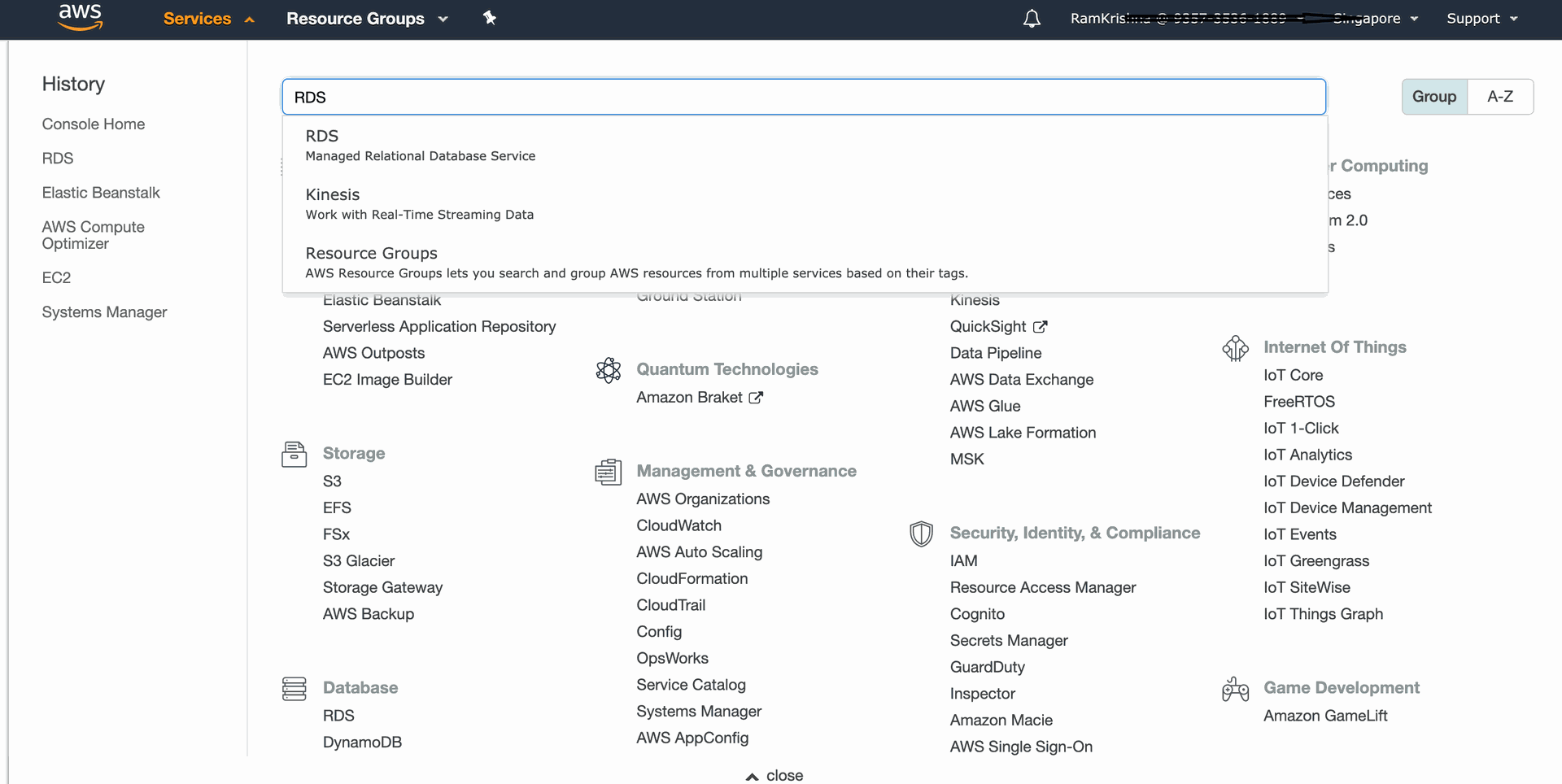Viewport: 1562px width, 784px height.
Task: Open IAM service
Action: tap(963, 561)
